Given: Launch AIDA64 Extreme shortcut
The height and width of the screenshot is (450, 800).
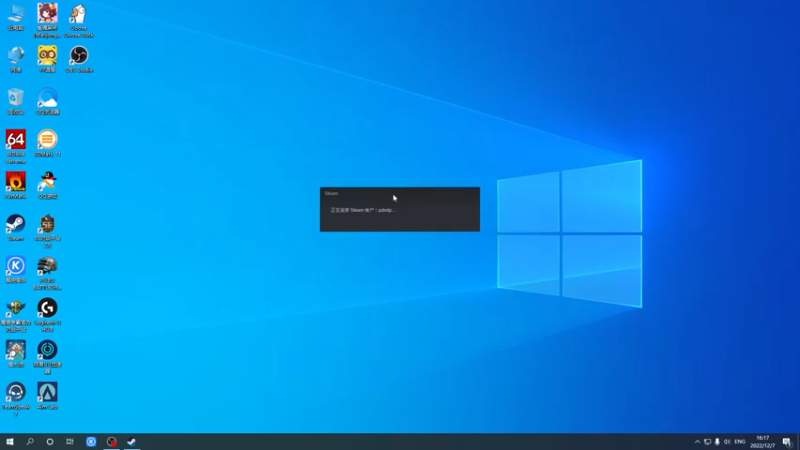Looking at the screenshot, I should (x=16, y=146).
